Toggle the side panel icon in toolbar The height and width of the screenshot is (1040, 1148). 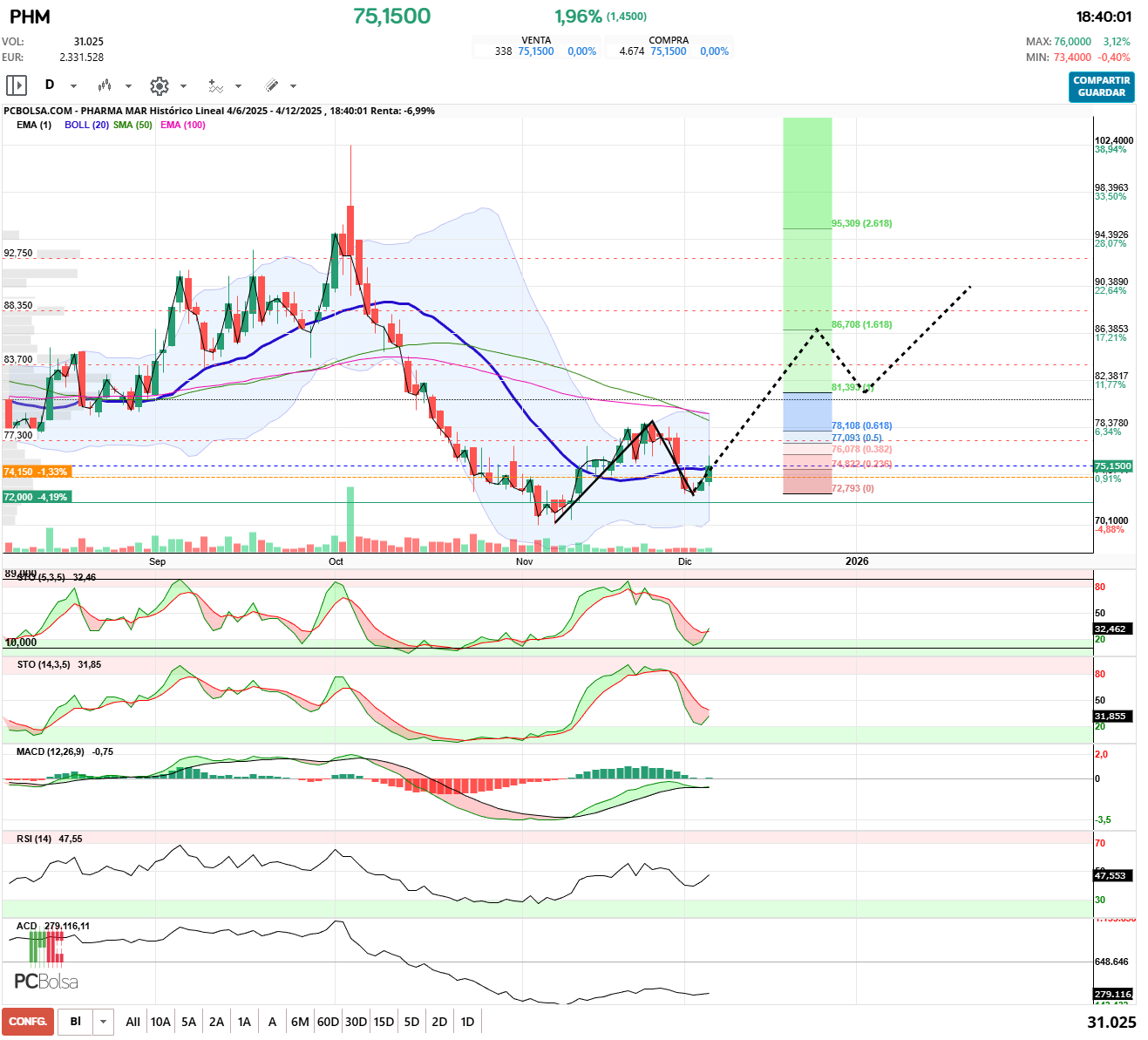tap(17, 85)
